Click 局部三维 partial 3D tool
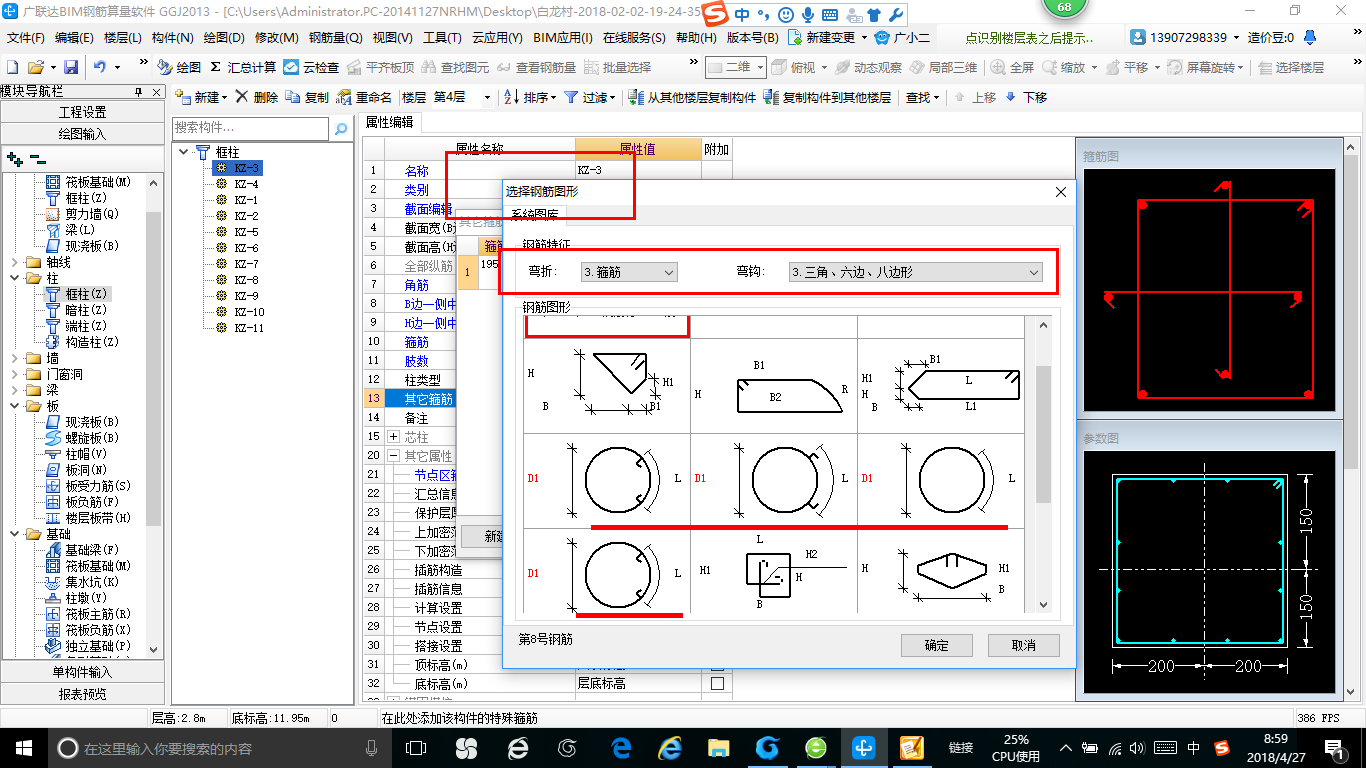Image resolution: width=1366 pixels, height=768 pixels. coord(943,67)
